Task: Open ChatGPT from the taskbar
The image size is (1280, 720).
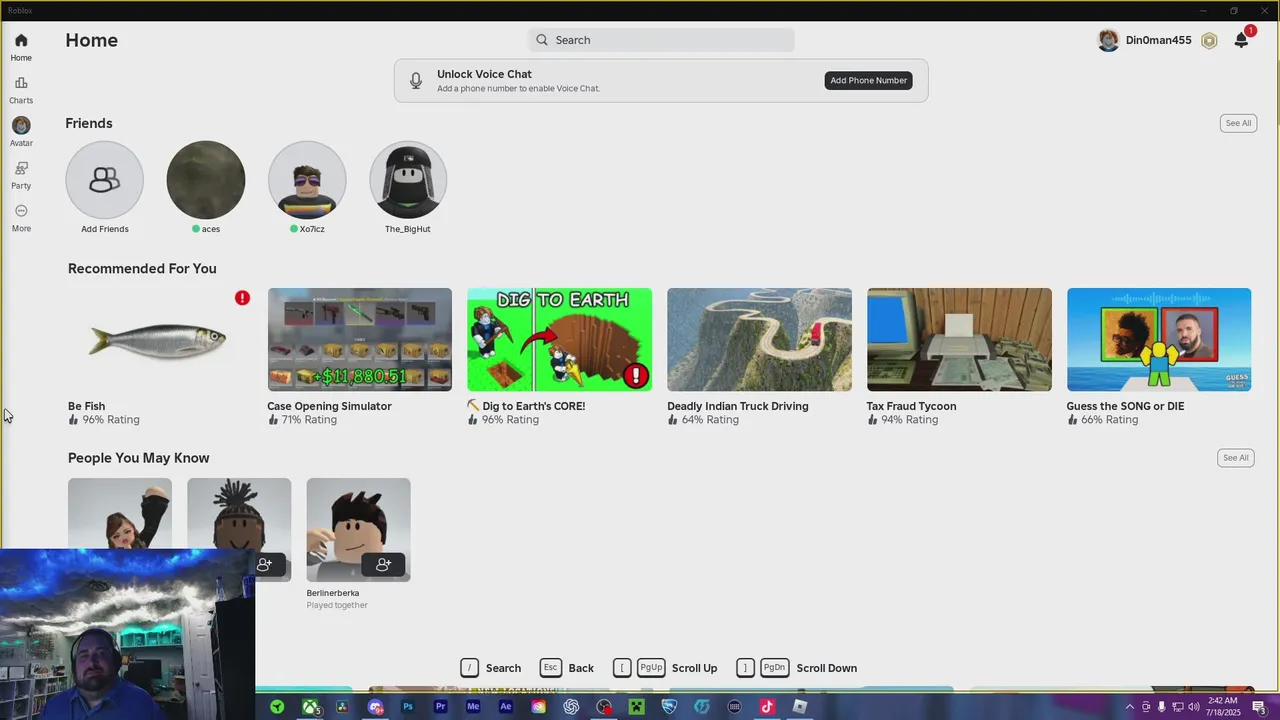Action: click(x=571, y=707)
